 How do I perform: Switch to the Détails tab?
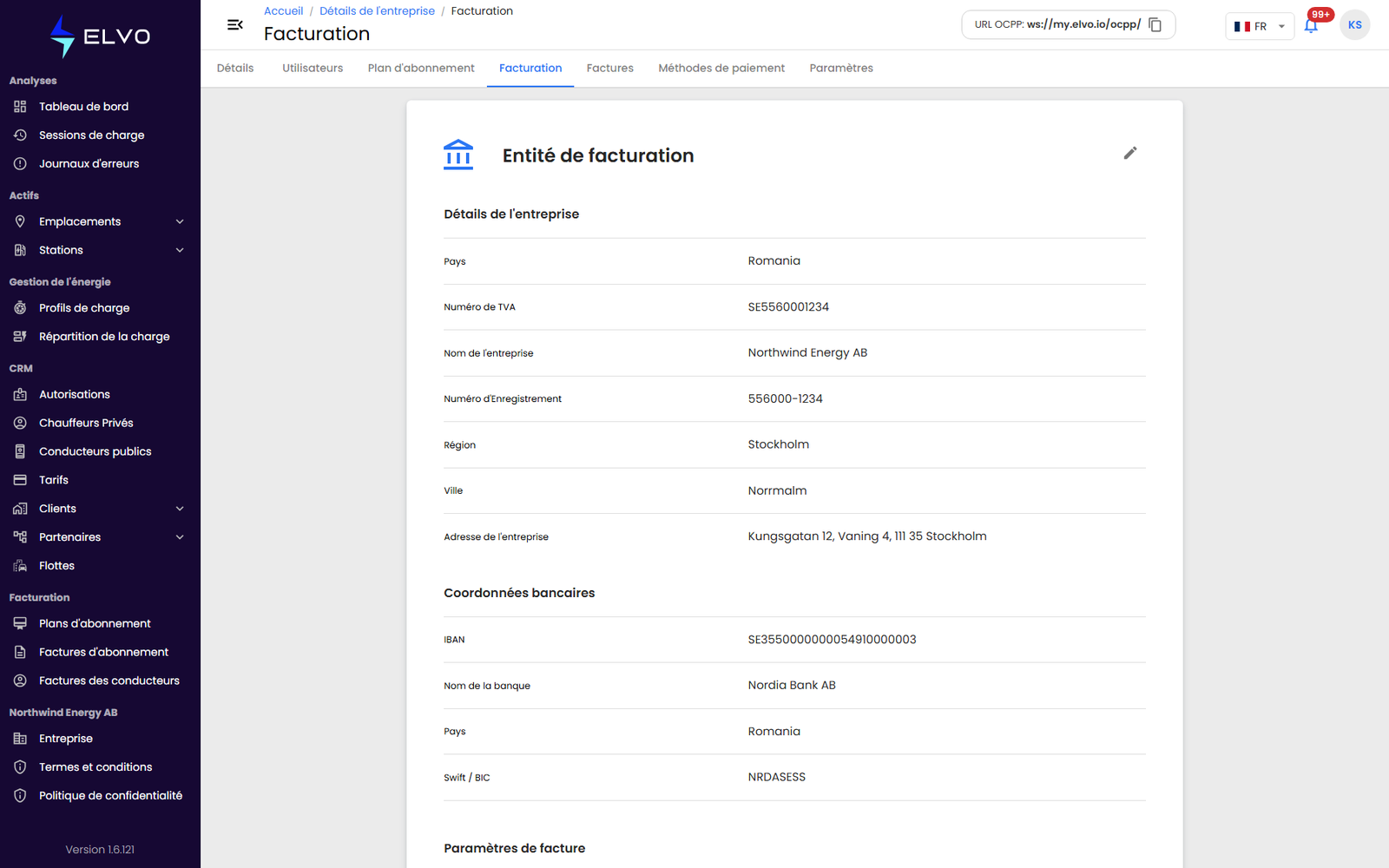click(235, 68)
